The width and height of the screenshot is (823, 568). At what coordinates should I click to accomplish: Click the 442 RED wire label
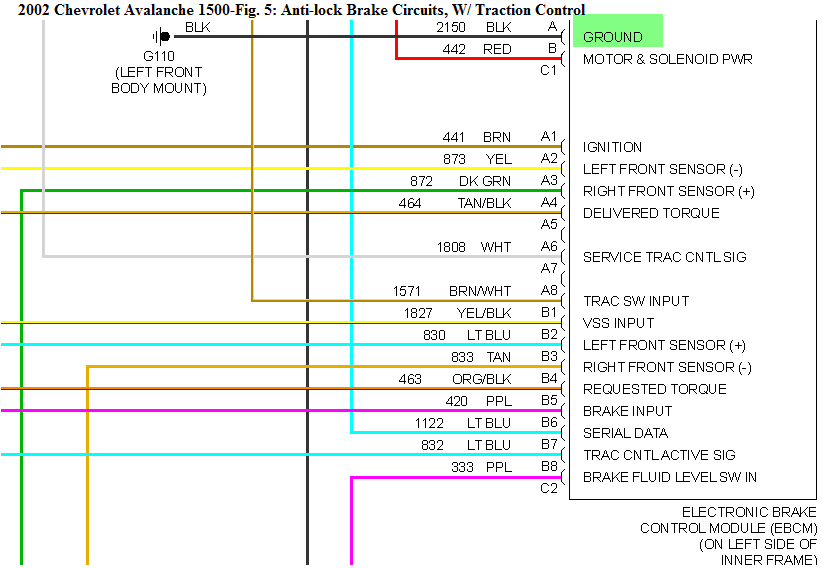pos(476,49)
